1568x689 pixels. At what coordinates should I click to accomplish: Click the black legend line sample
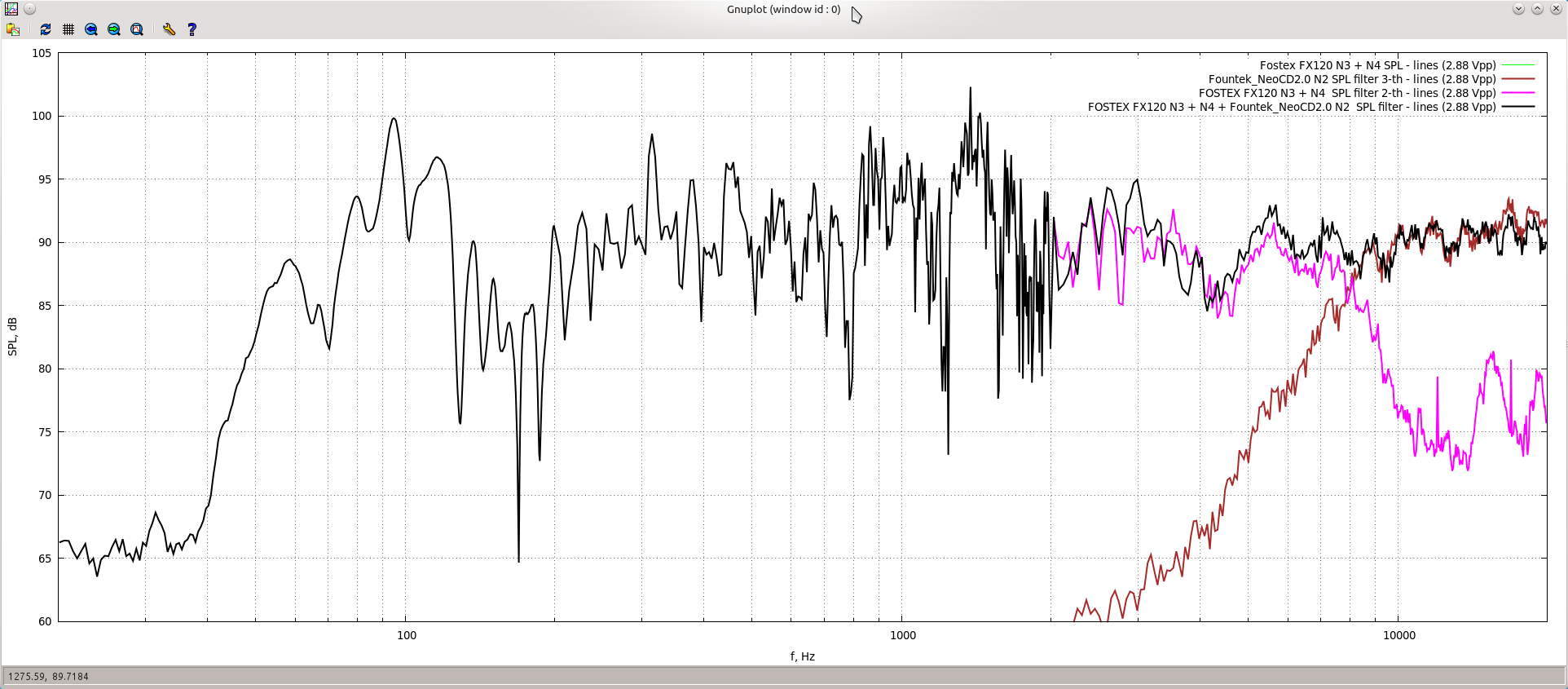point(1518,107)
